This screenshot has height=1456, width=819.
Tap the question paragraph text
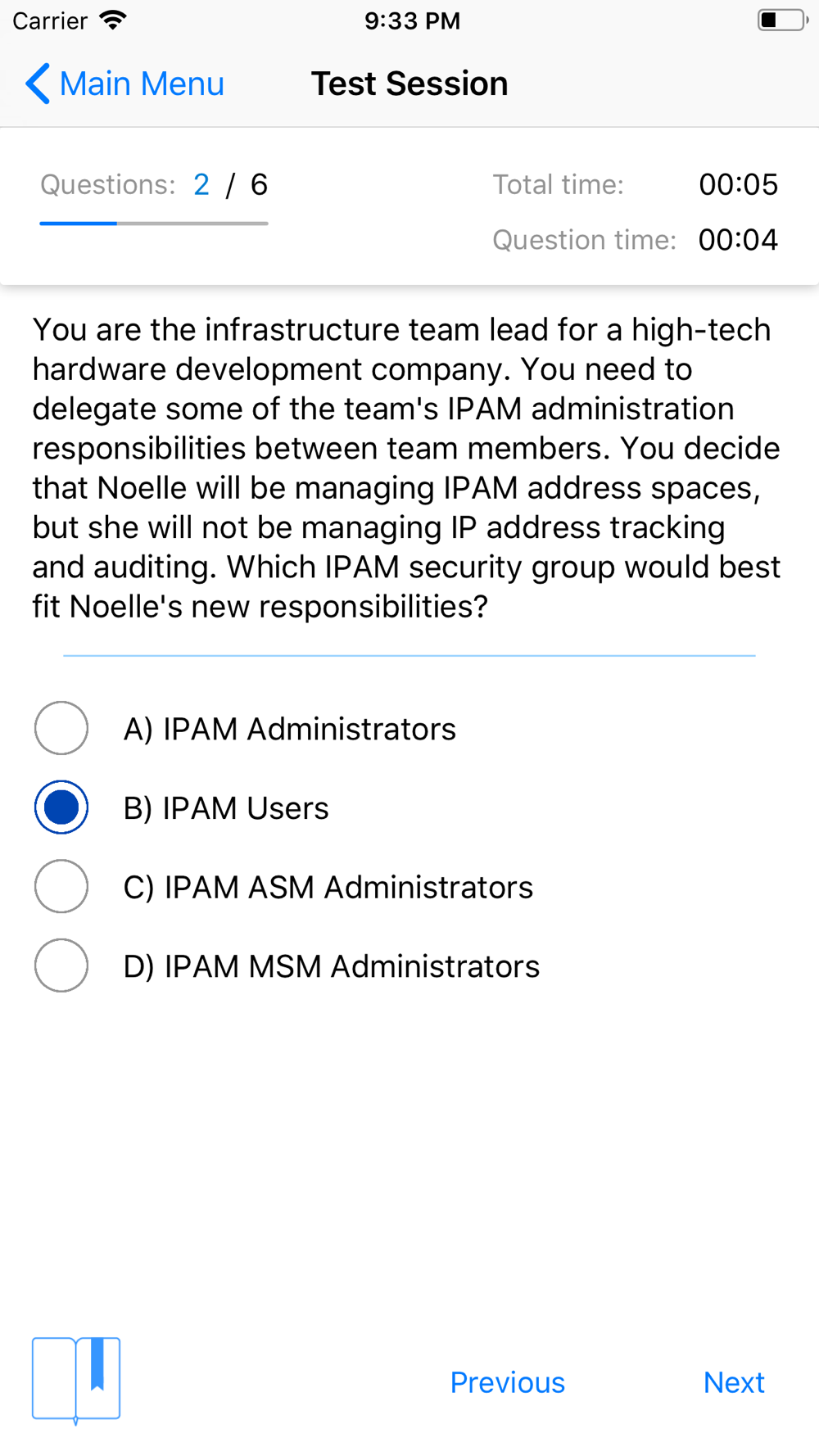tap(407, 468)
